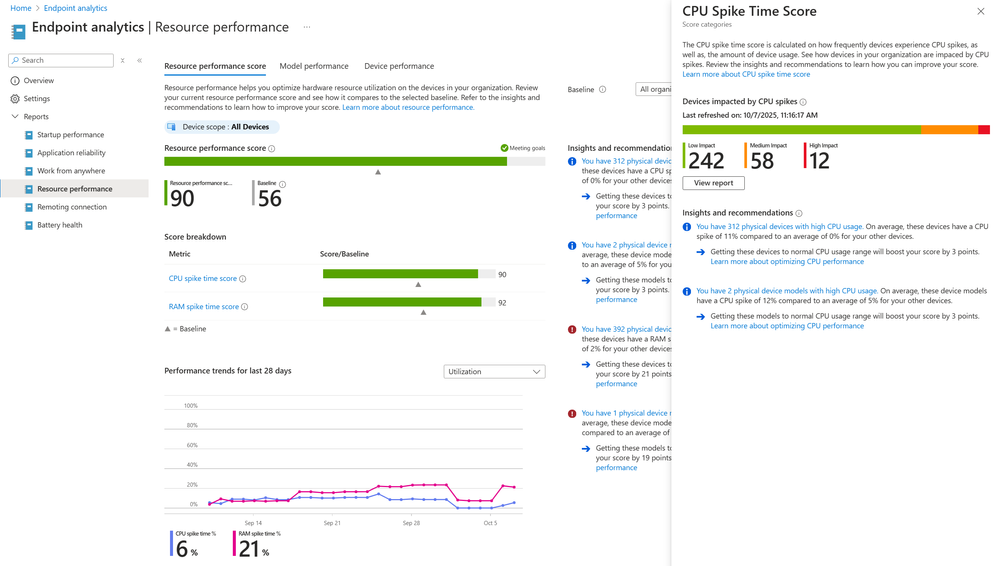
Task: Click the Device scope All Devices pill
Action: click(x=222, y=127)
